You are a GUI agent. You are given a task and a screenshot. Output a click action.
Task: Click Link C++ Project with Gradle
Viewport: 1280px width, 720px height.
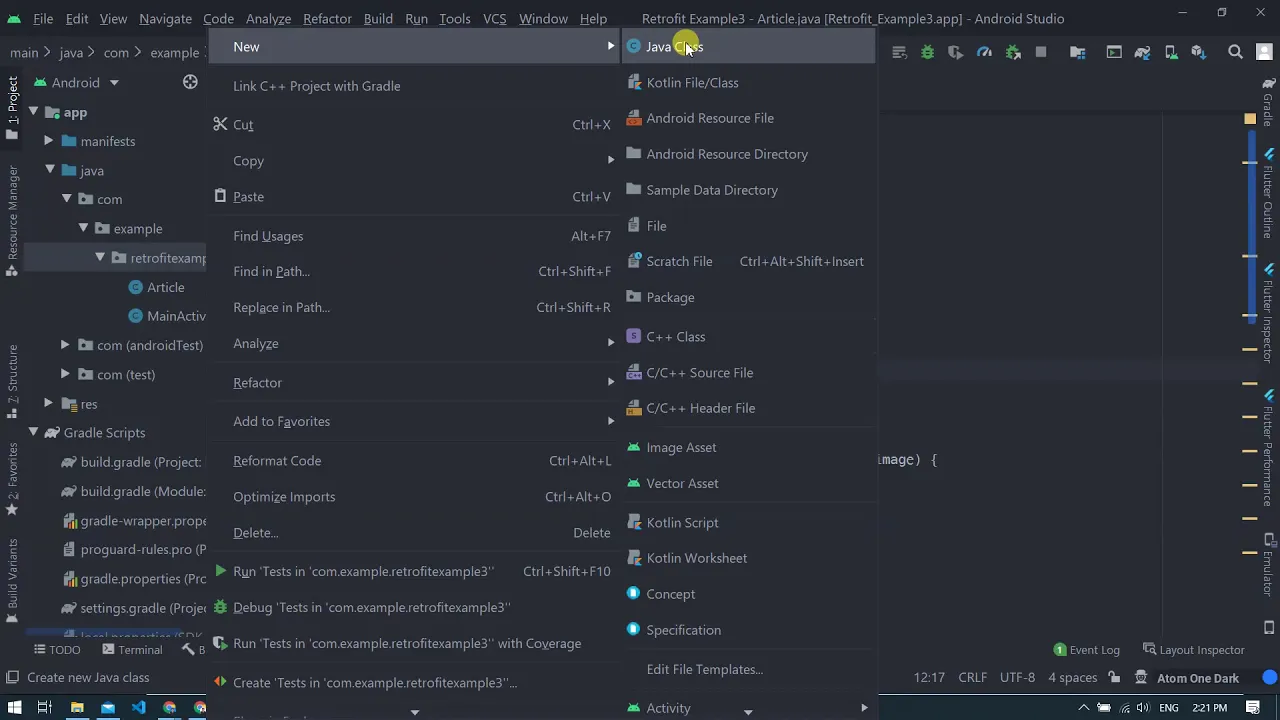coord(414,86)
